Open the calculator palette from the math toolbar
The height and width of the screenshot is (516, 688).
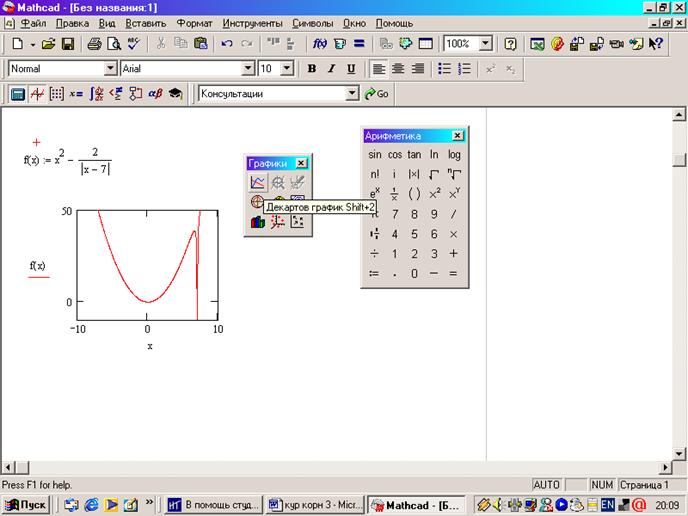pyautogui.click(x=17, y=94)
